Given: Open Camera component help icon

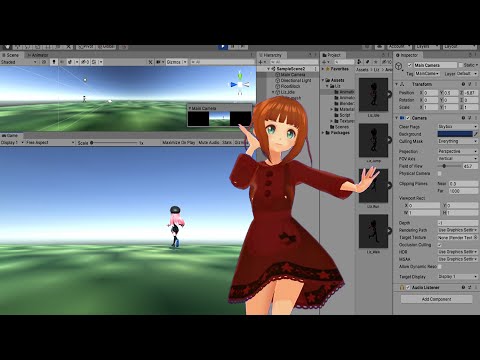Looking at the screenshot, I should (463, 118).
